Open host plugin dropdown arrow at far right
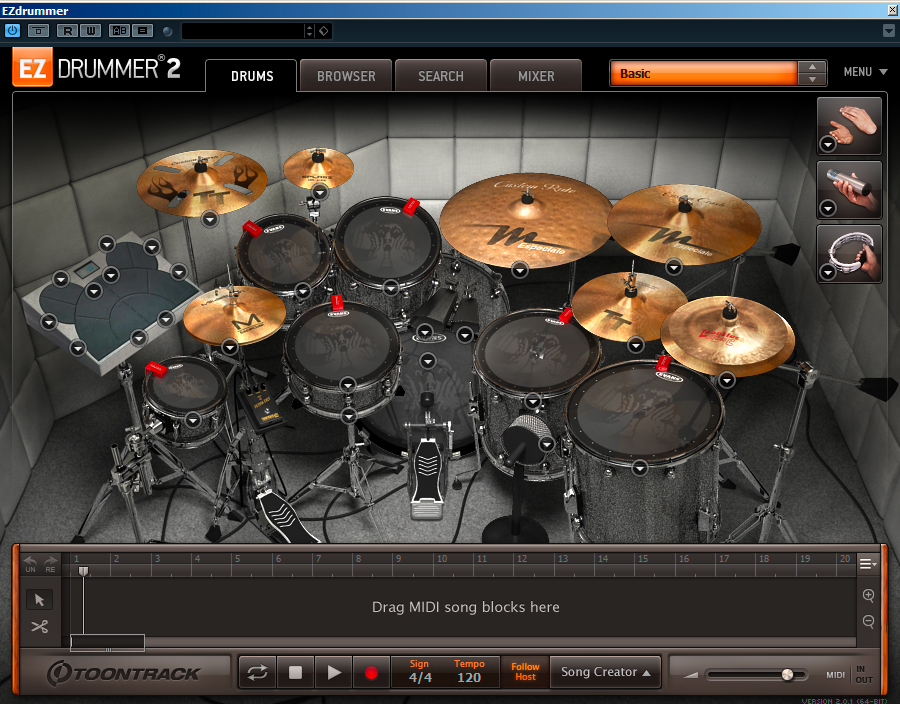900x704 pixels. click(889, 31)
